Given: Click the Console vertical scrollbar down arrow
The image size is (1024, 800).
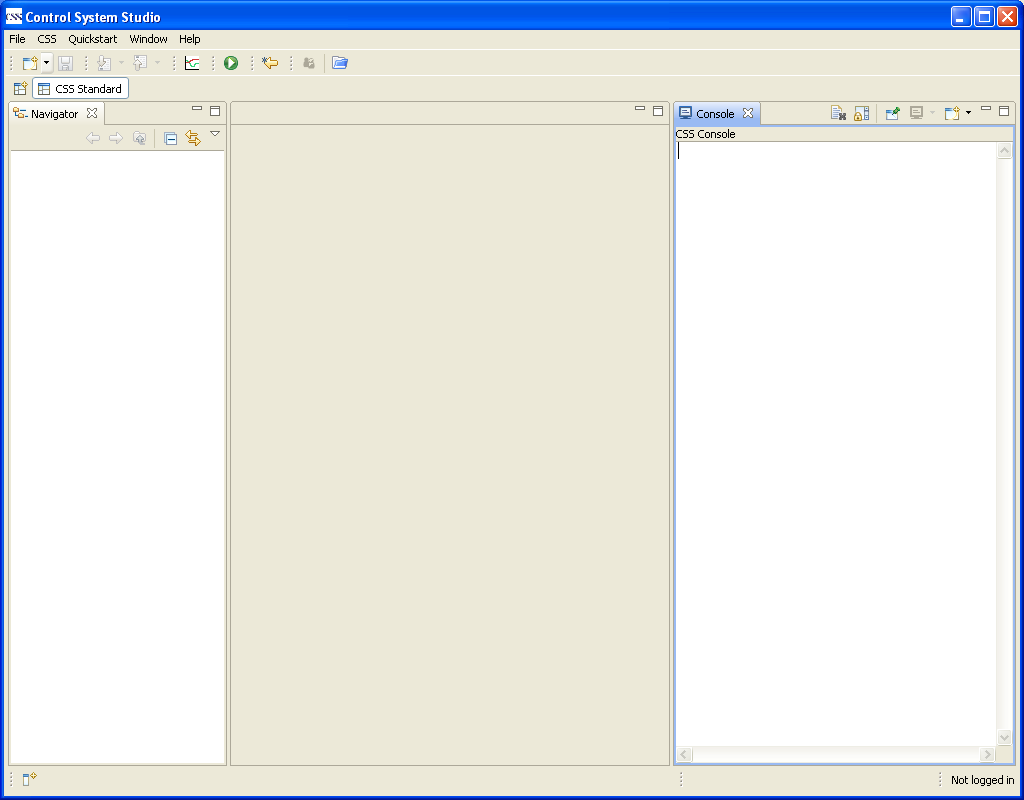Looking at the screenshot, I should tap(1004, 738).
